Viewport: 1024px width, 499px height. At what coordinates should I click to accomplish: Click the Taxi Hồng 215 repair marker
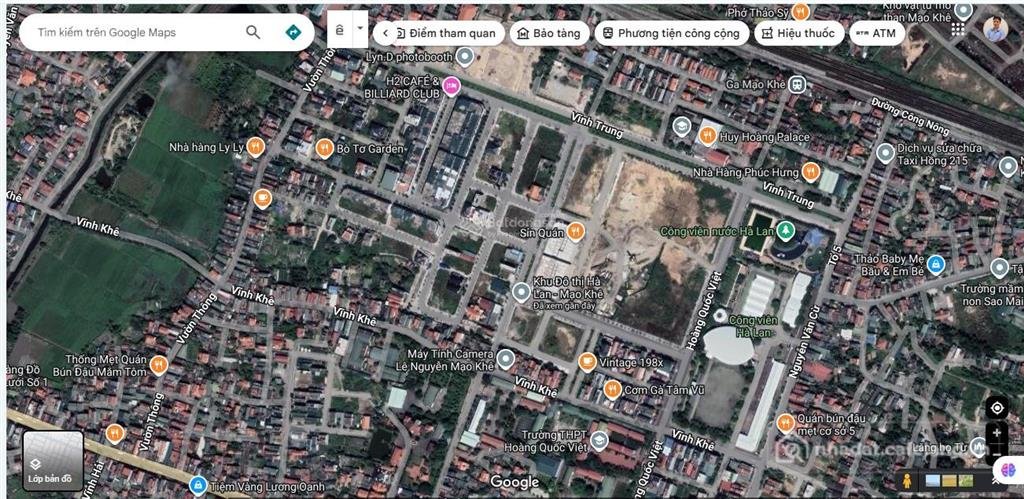click(886, 153)
